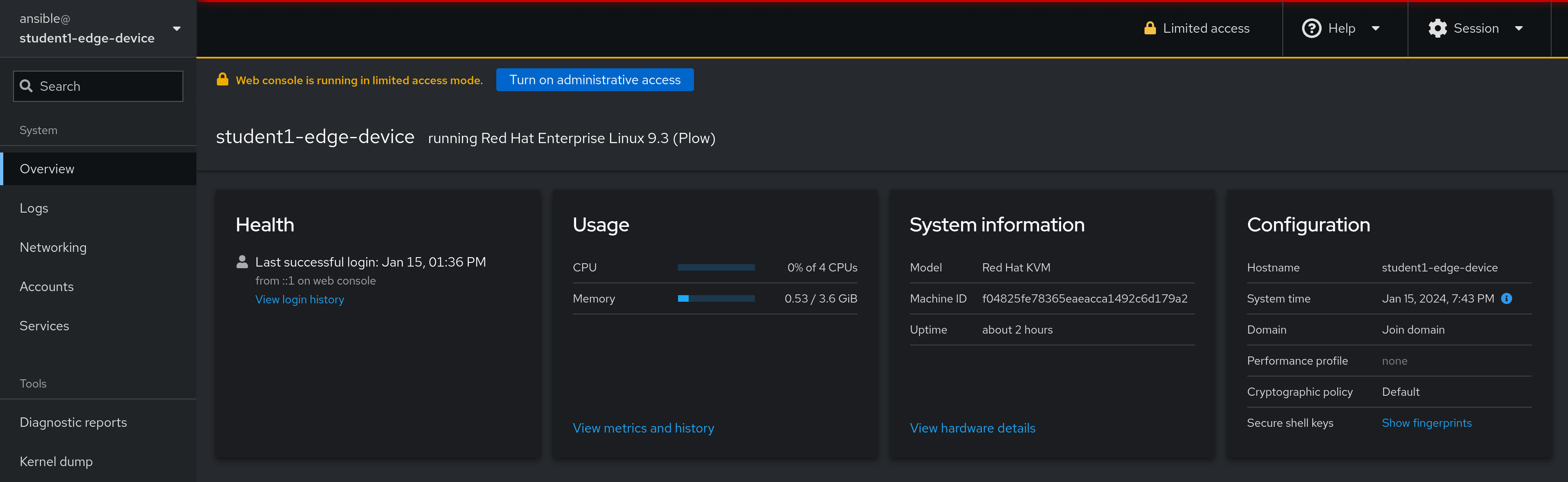Open the Overview page
Image resolution: width=1568 pixels, height=482 pixels.
(99, 169)
